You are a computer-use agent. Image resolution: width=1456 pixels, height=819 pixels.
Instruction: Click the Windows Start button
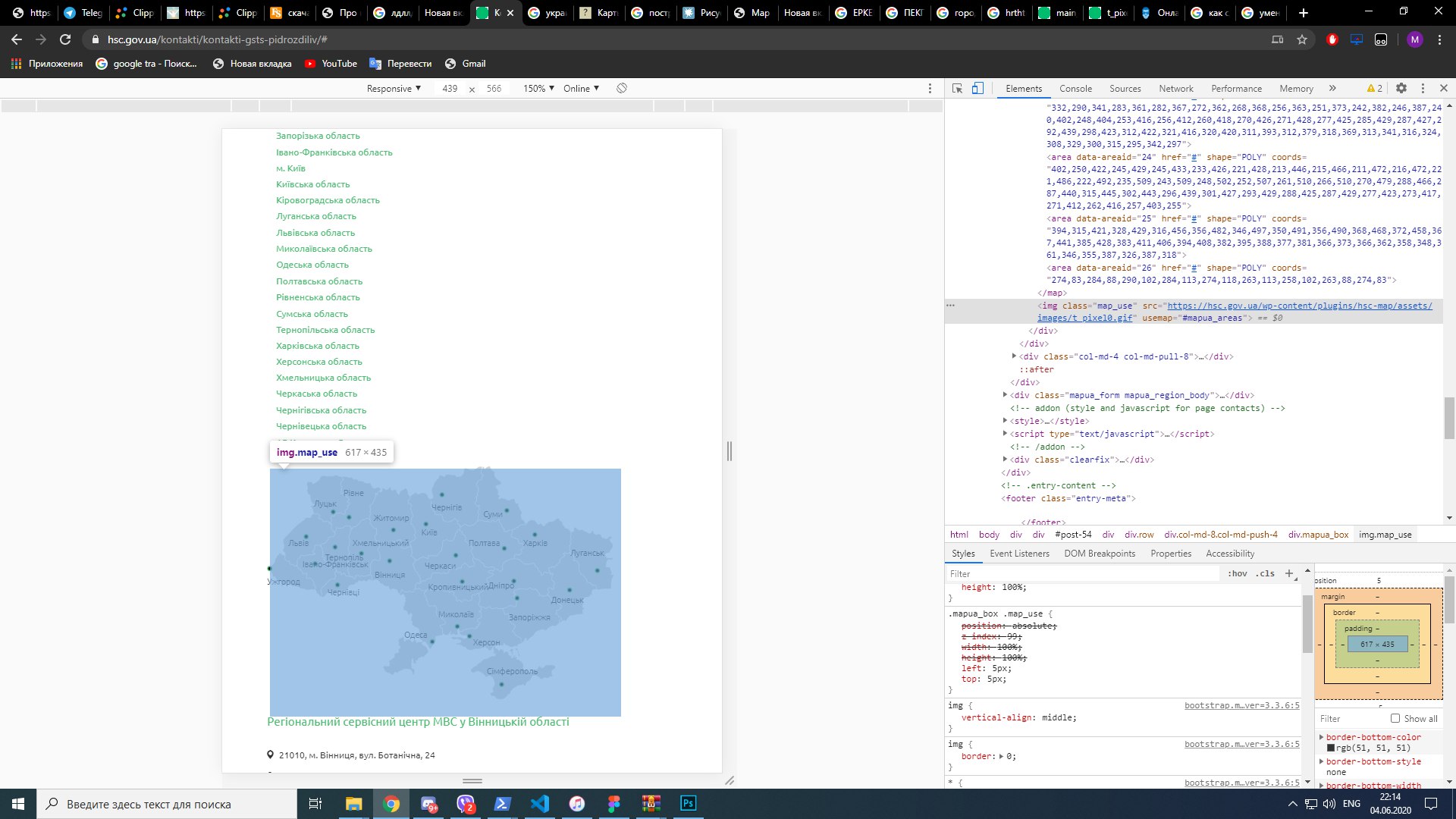18,804
